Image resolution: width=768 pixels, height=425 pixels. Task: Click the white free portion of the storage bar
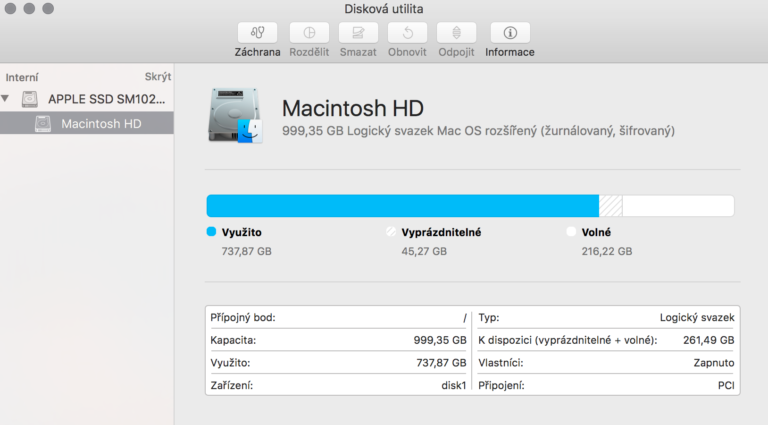[x=677, y=206]
